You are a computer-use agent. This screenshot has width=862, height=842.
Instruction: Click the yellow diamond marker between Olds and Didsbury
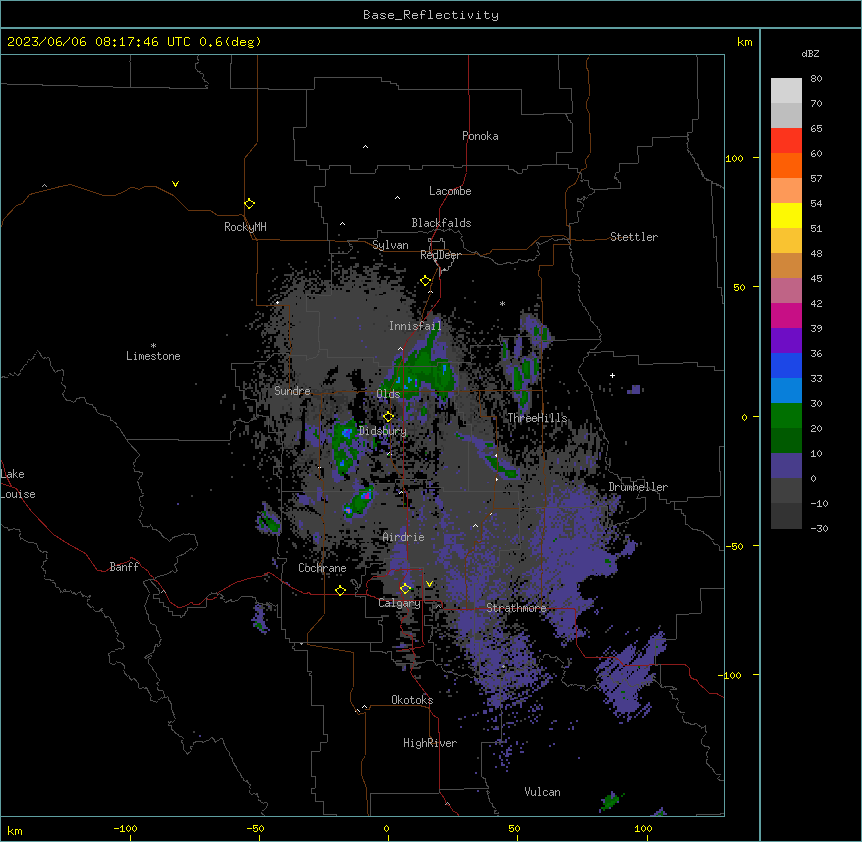pos(388,416)
